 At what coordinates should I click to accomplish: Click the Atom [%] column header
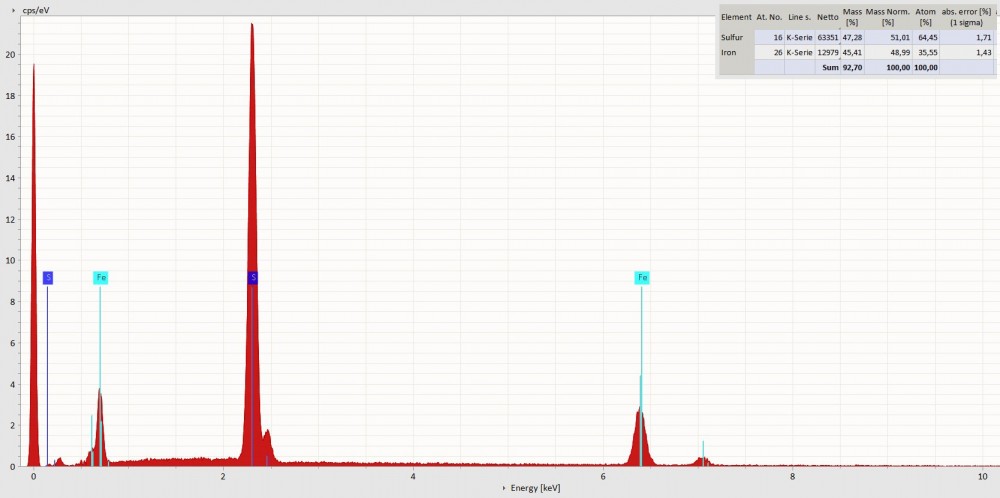tap(925, 17)
